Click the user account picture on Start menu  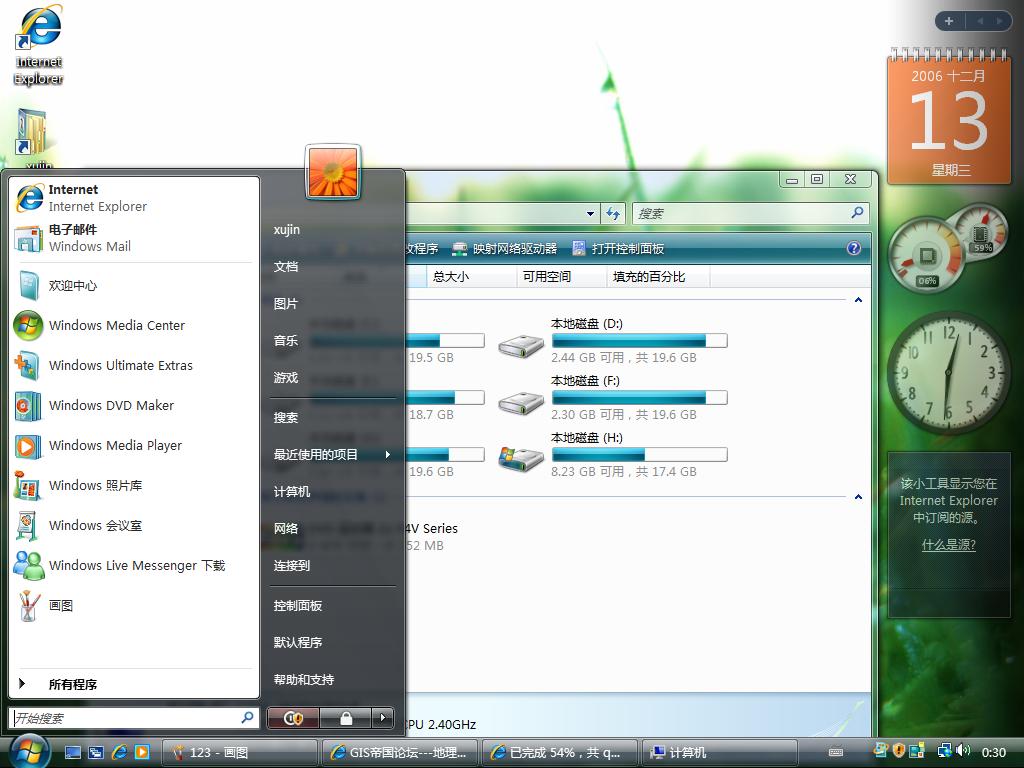tap(333, 172)
